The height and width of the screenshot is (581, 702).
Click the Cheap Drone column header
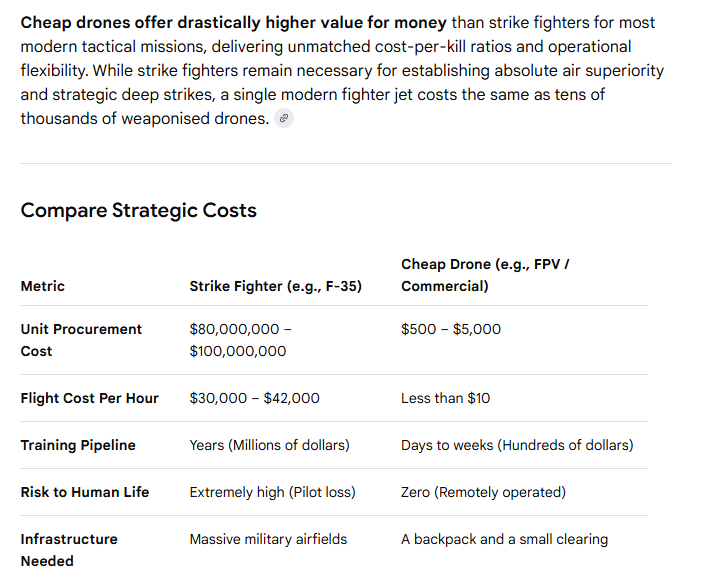coord(485,275)
